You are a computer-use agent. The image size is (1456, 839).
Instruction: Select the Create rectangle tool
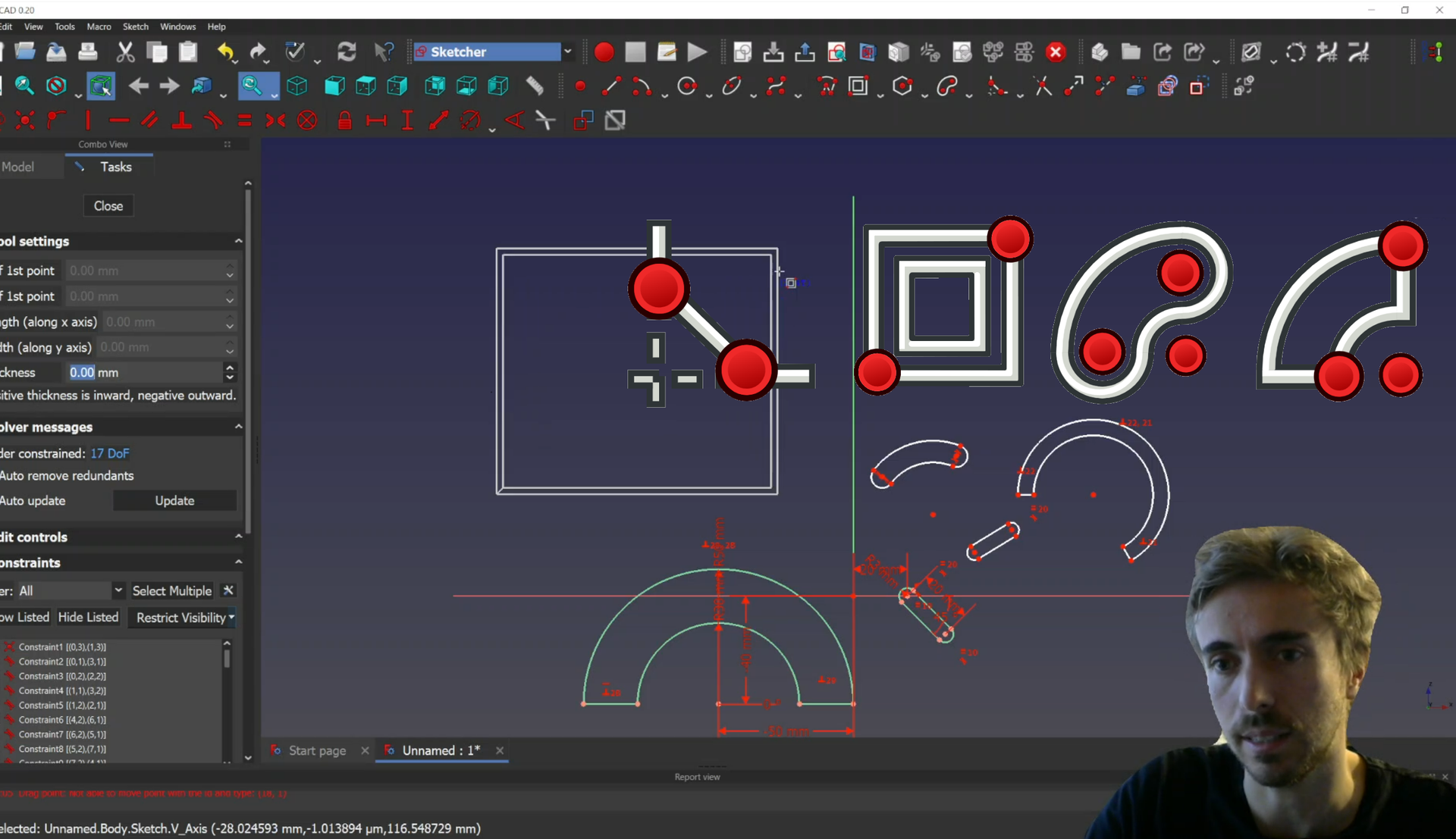[858, 86]
